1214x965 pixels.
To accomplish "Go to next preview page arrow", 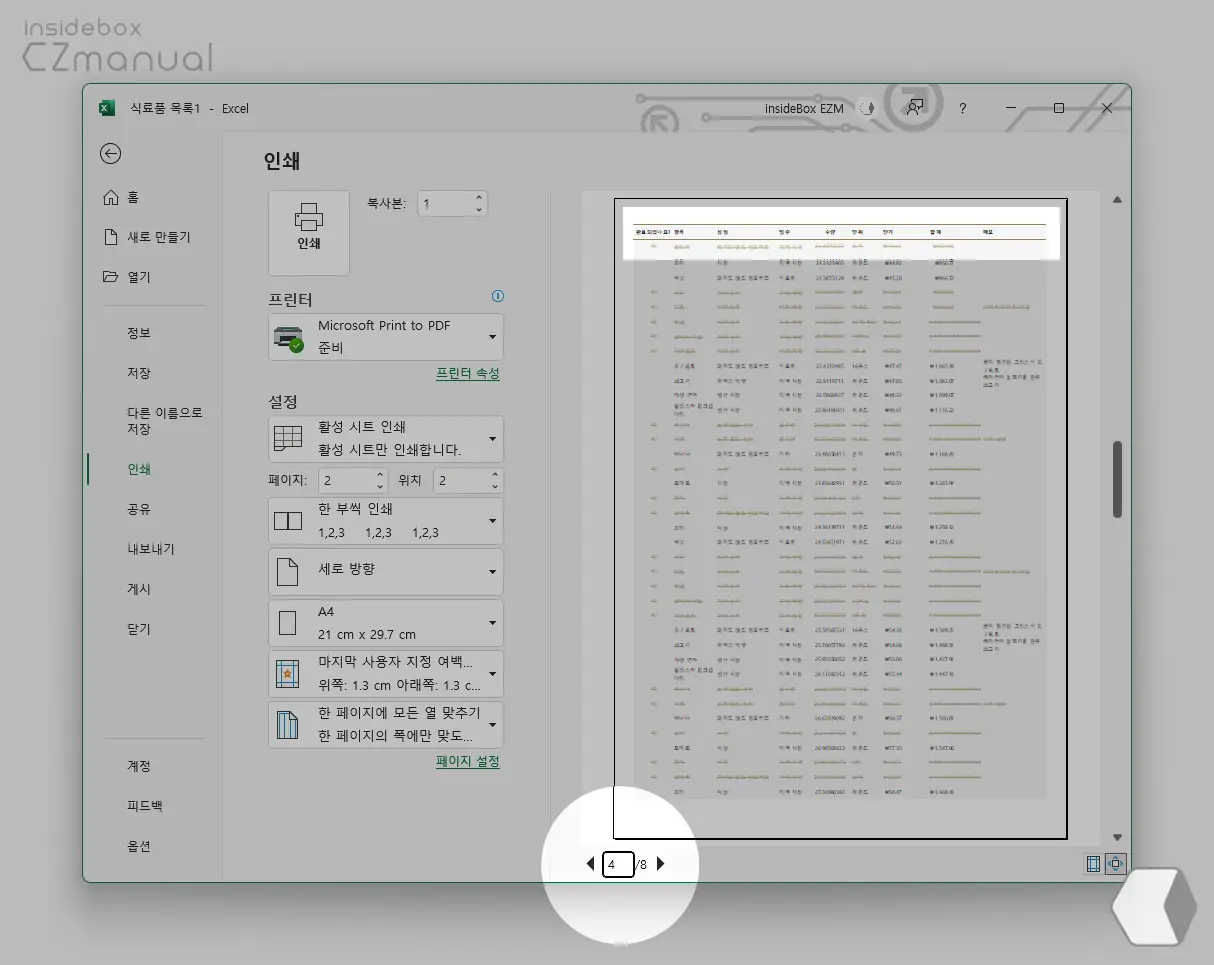I will tap(660, 864).
